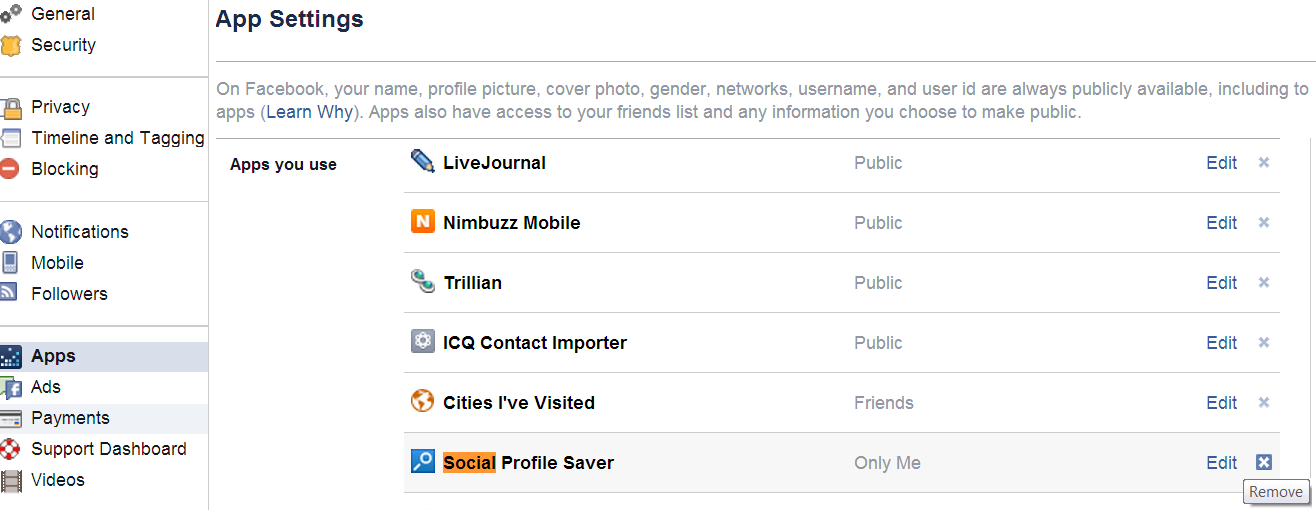Screen dimensions: 1316x510
Task: Edit the Nimbuzz Mobile app settings
Action: coord(1221,223)
